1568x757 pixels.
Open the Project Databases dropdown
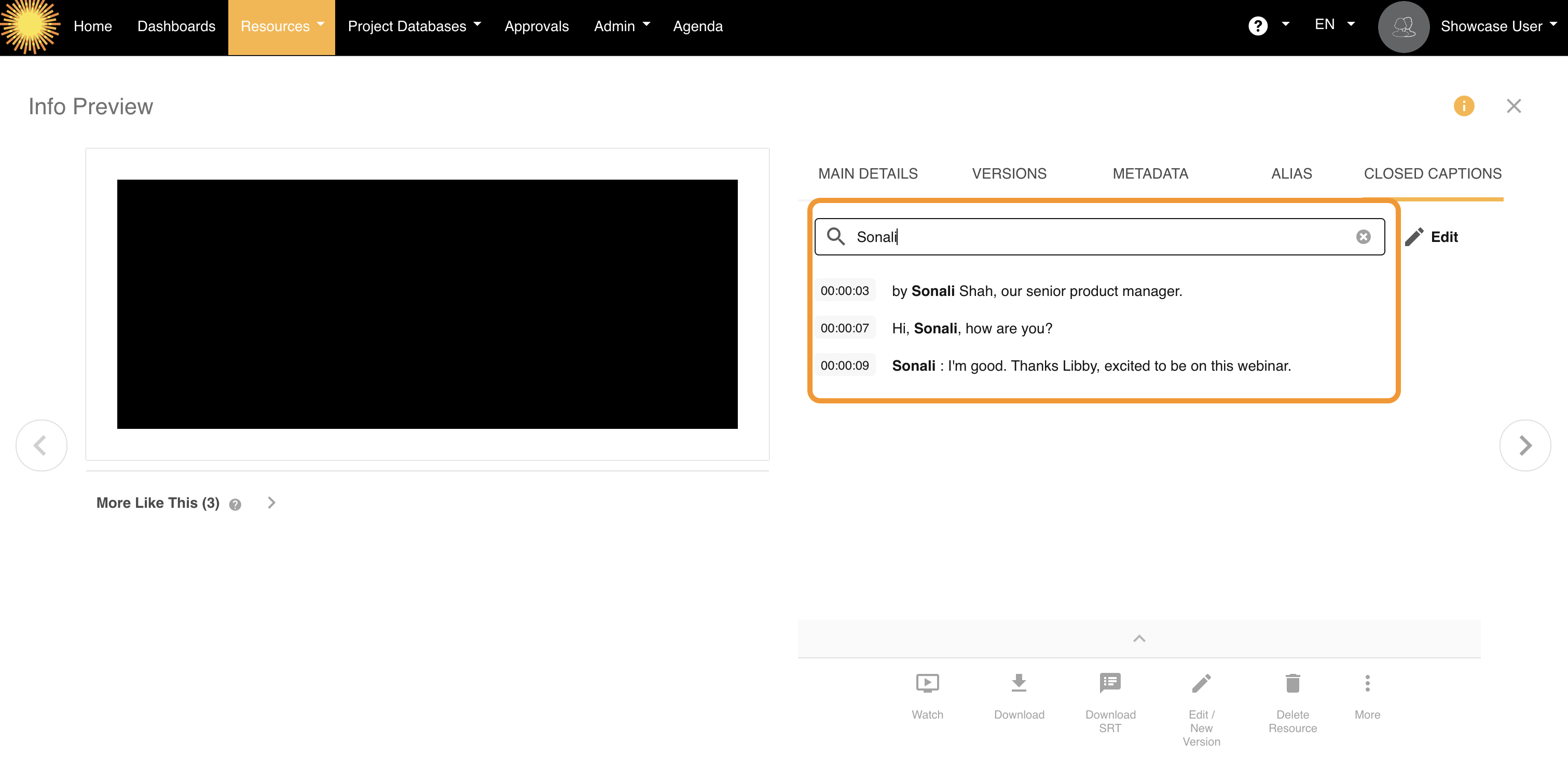click(414, 26)
